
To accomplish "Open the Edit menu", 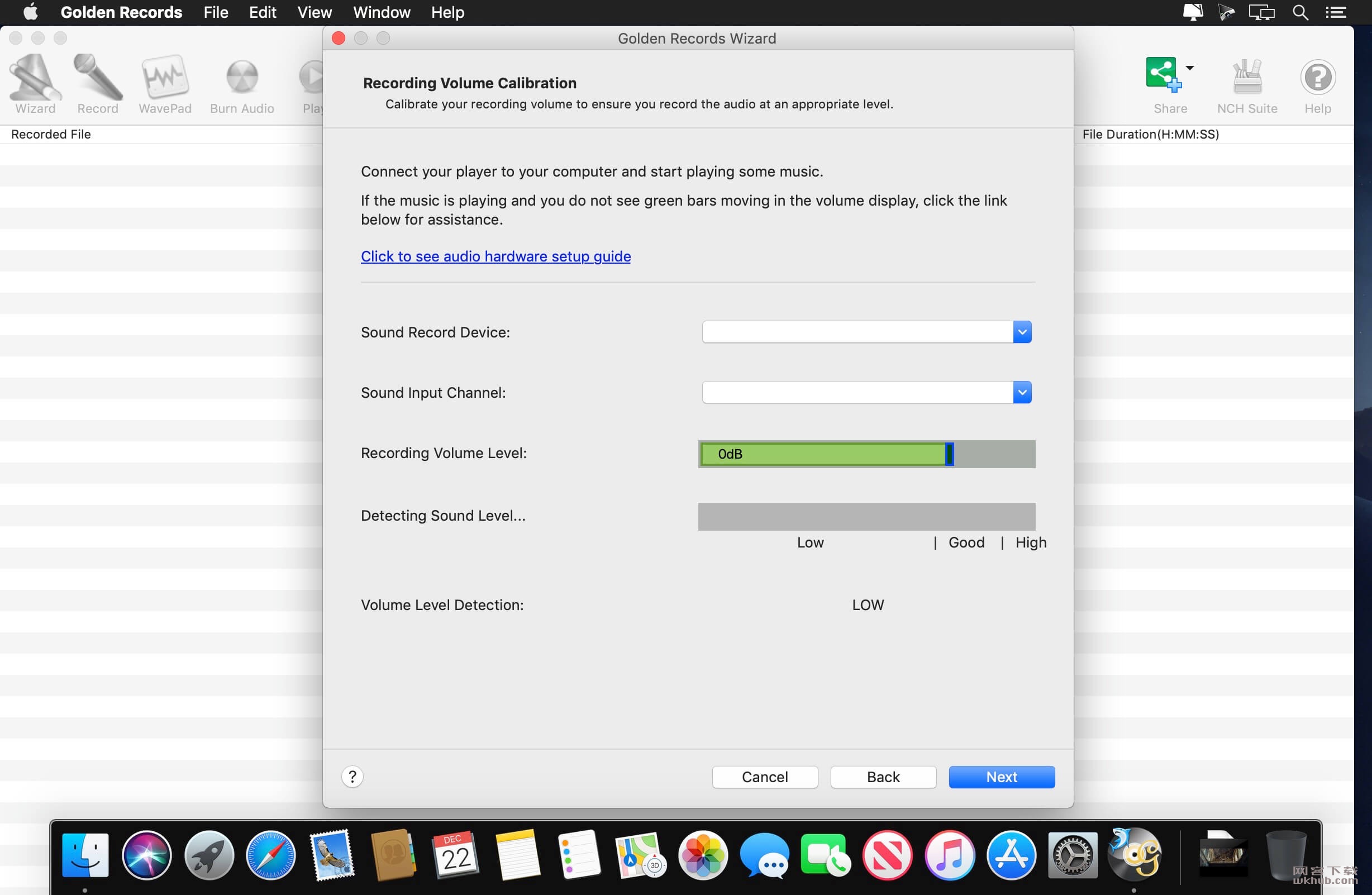I will (263, 12).
